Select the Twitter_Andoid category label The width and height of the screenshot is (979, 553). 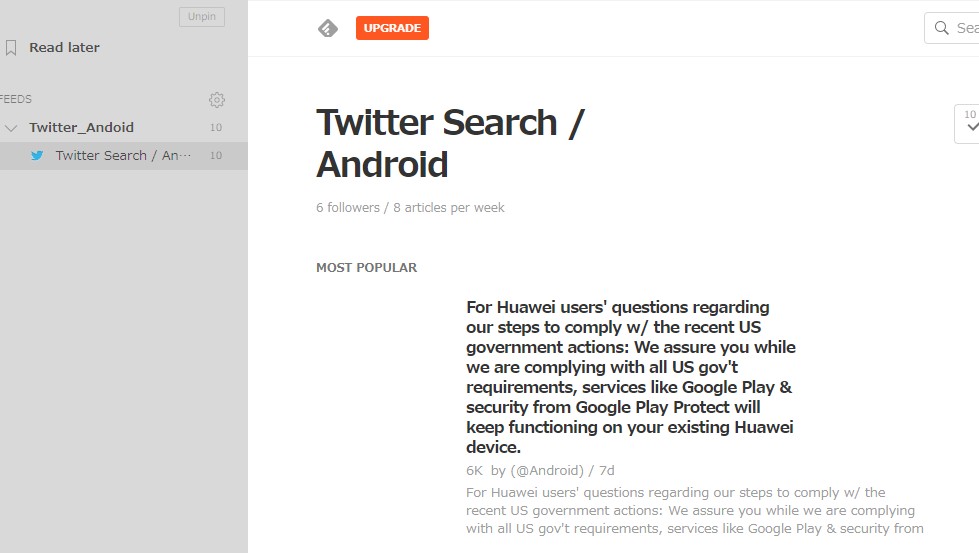81,127
